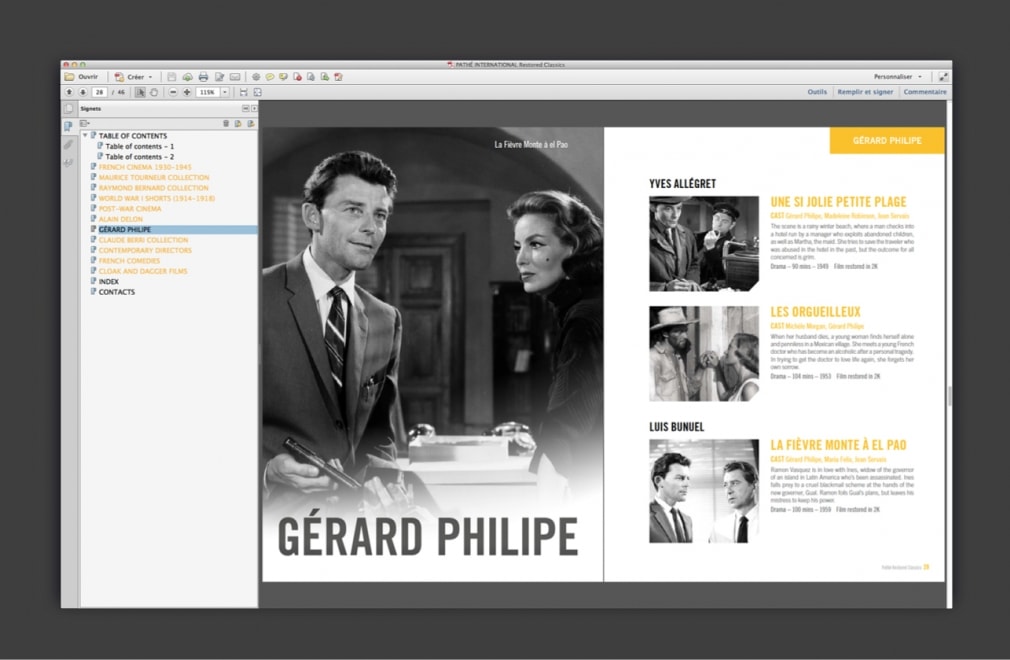The width and height of the screenshot is (1010, 660).
Task: Switch to the Outils tab
Action: (817, 91)
